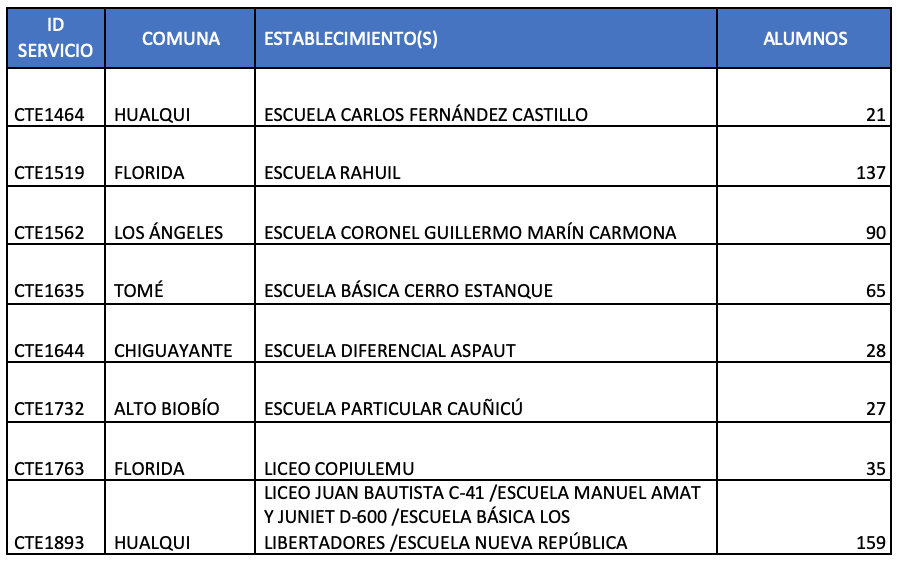Click the ESTABLECIMIENTO(S) header cell
This screenshot has width=904, height=564.
coord(351,38)
